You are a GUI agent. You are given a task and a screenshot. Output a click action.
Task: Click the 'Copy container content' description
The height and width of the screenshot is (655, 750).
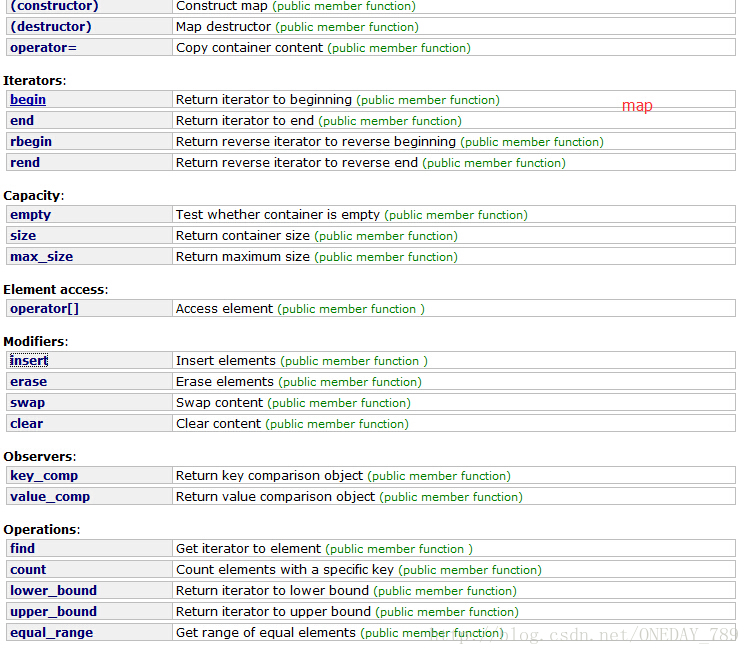pos(250,48)
